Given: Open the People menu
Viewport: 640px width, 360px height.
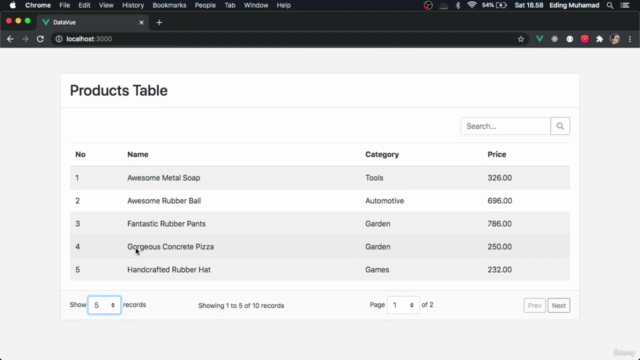Looking at the screenshot, I should (205, 5).
